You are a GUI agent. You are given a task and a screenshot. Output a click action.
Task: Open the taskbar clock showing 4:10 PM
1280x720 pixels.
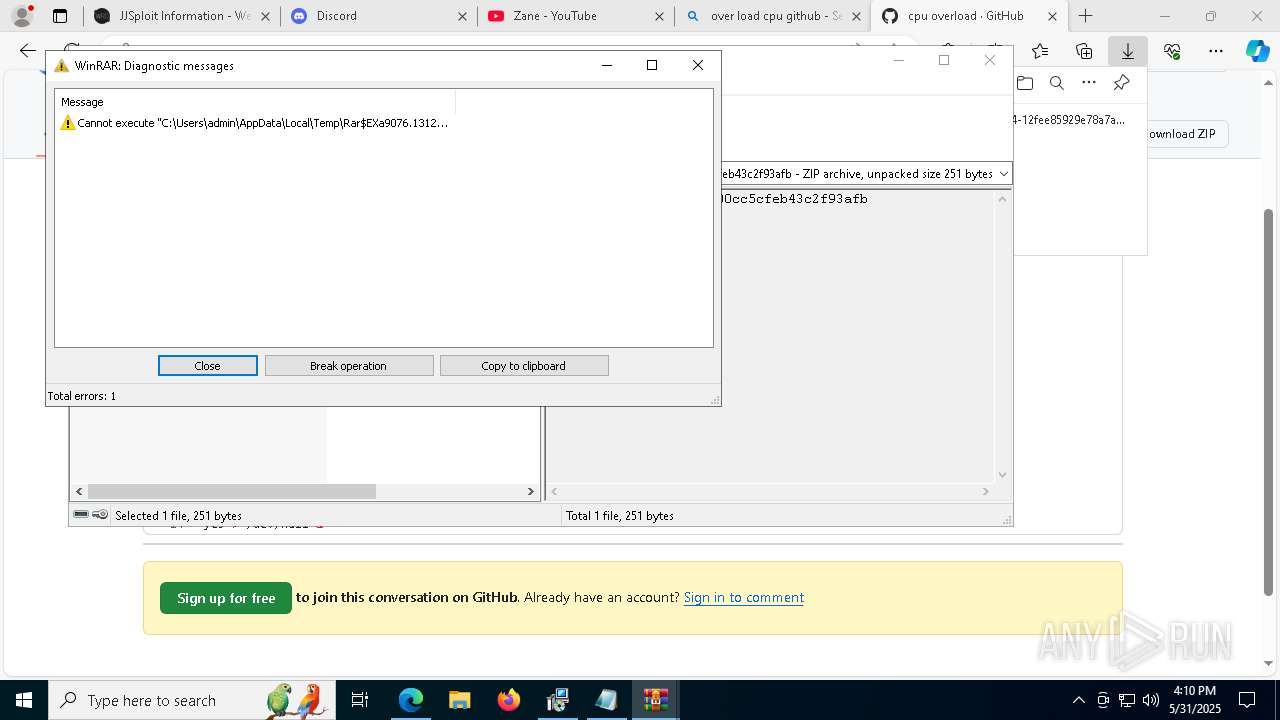1194,700
